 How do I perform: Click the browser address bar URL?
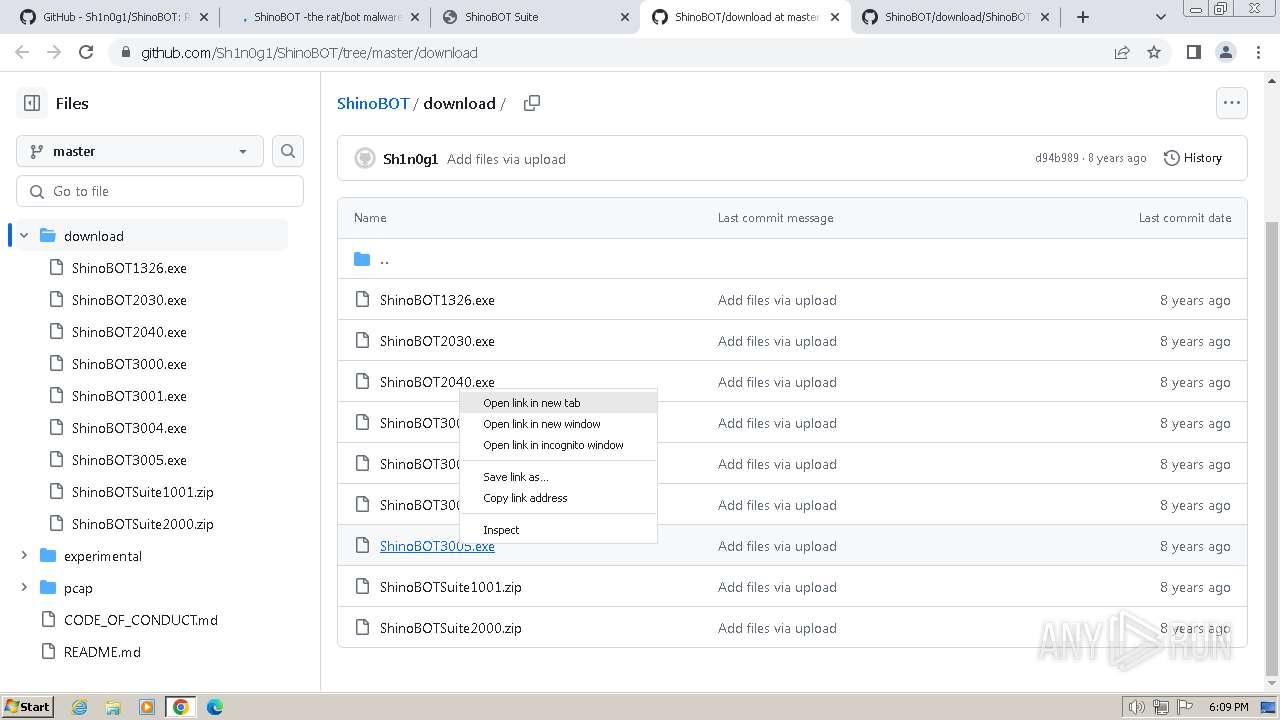pyautogui.click(x=309, y=53)
